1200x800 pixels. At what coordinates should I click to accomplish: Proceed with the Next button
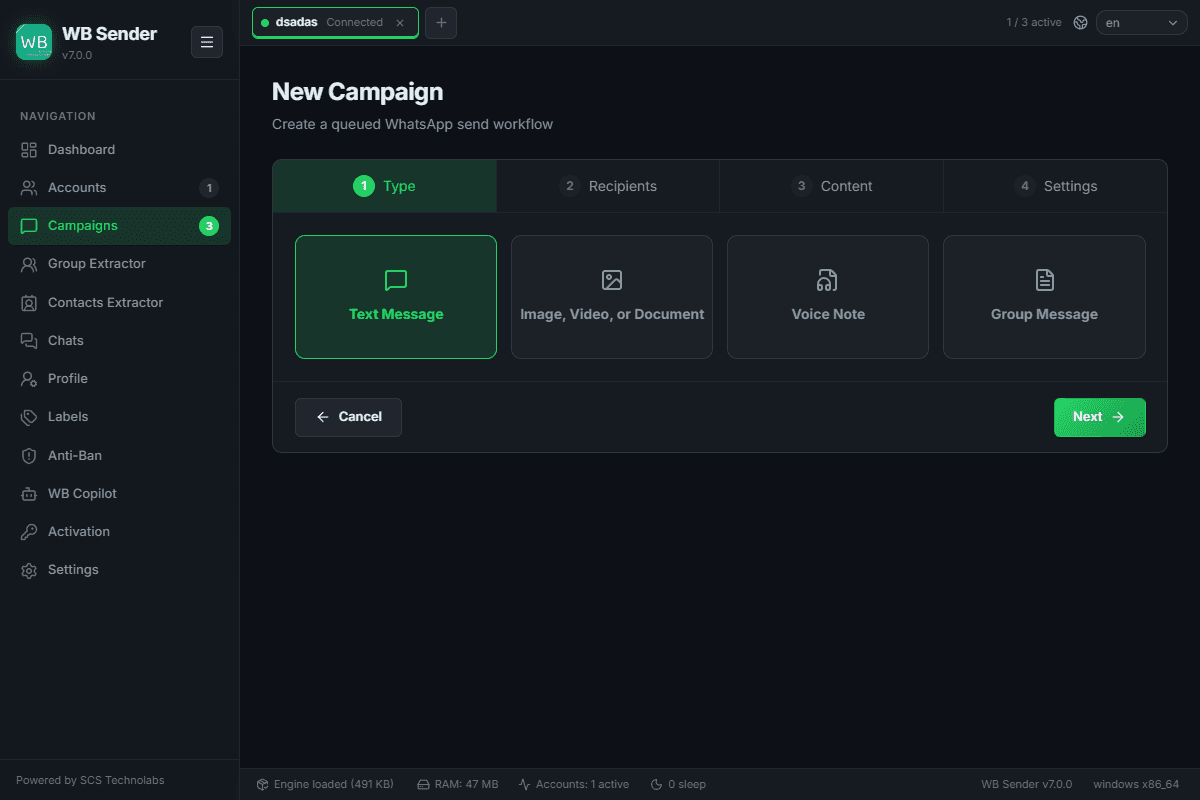click(1100, 417)
